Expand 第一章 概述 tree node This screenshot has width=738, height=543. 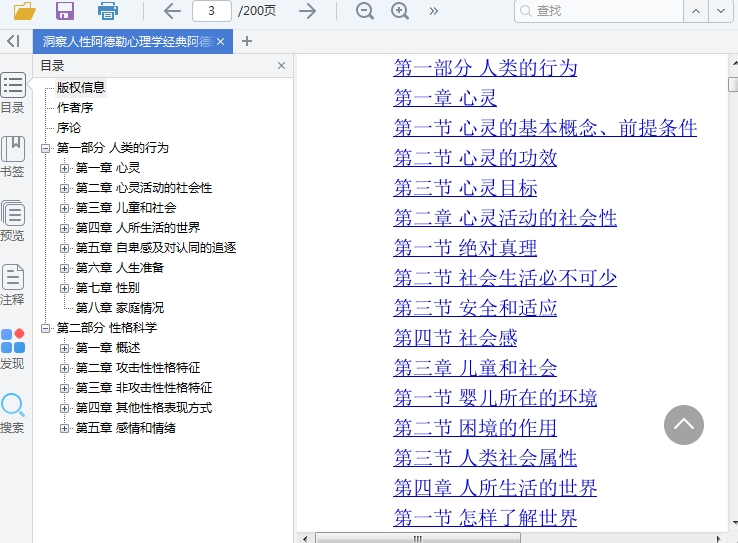coord(64,348)
